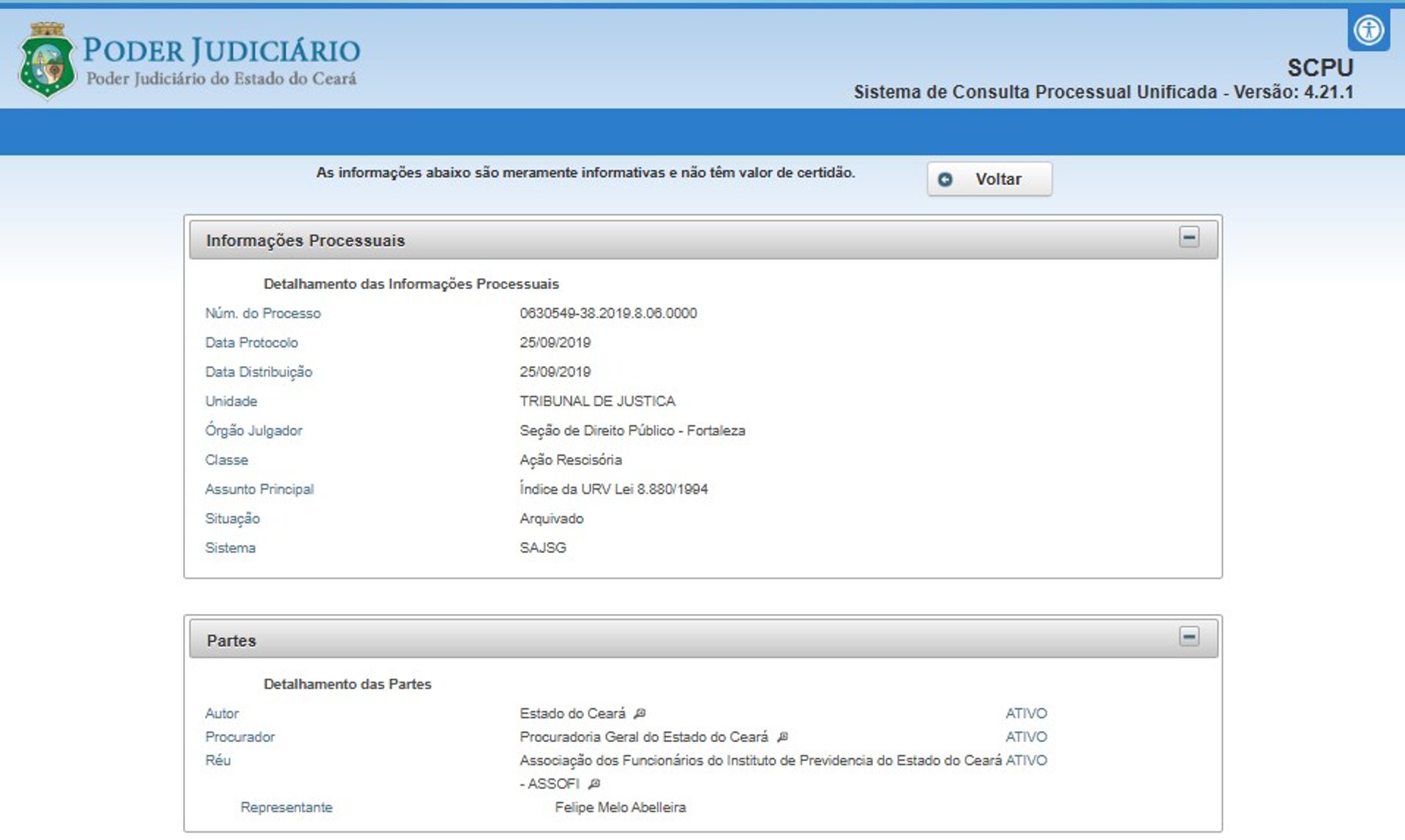
Task: Click the Arquivado status value
Action: point(551,518)
